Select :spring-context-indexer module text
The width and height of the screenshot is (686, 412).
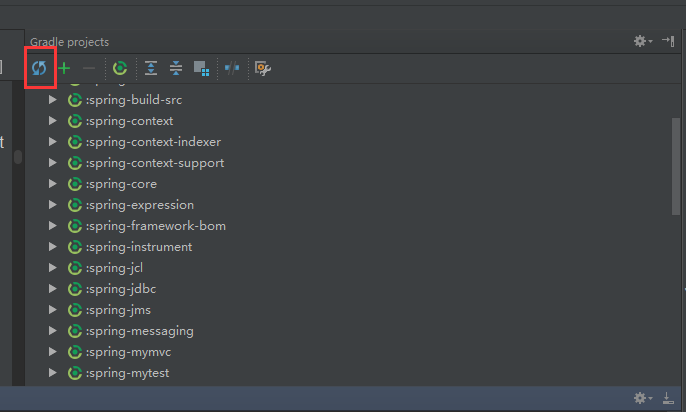coord(154,142)
